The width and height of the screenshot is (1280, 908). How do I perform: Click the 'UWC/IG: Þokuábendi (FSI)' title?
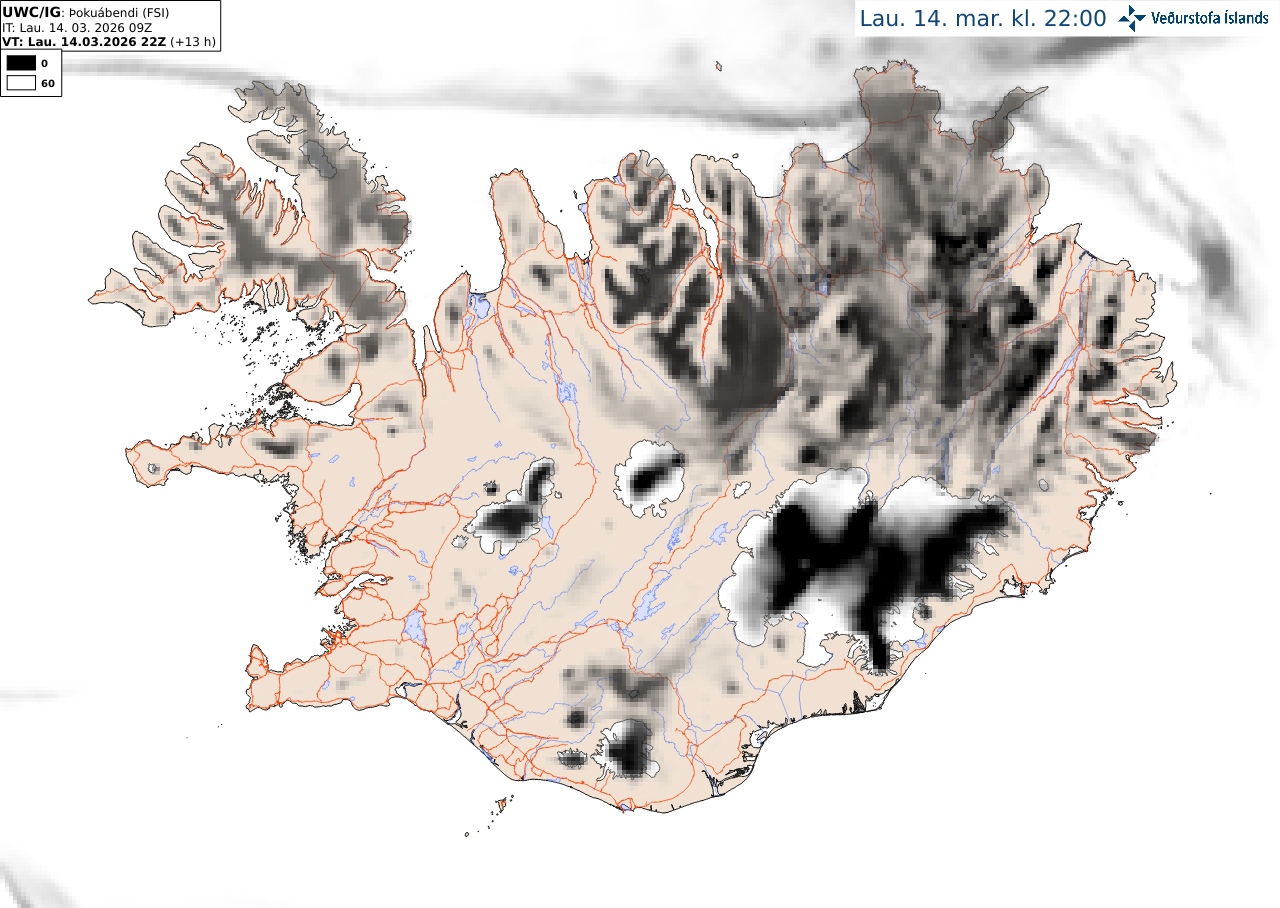(85, 12)
